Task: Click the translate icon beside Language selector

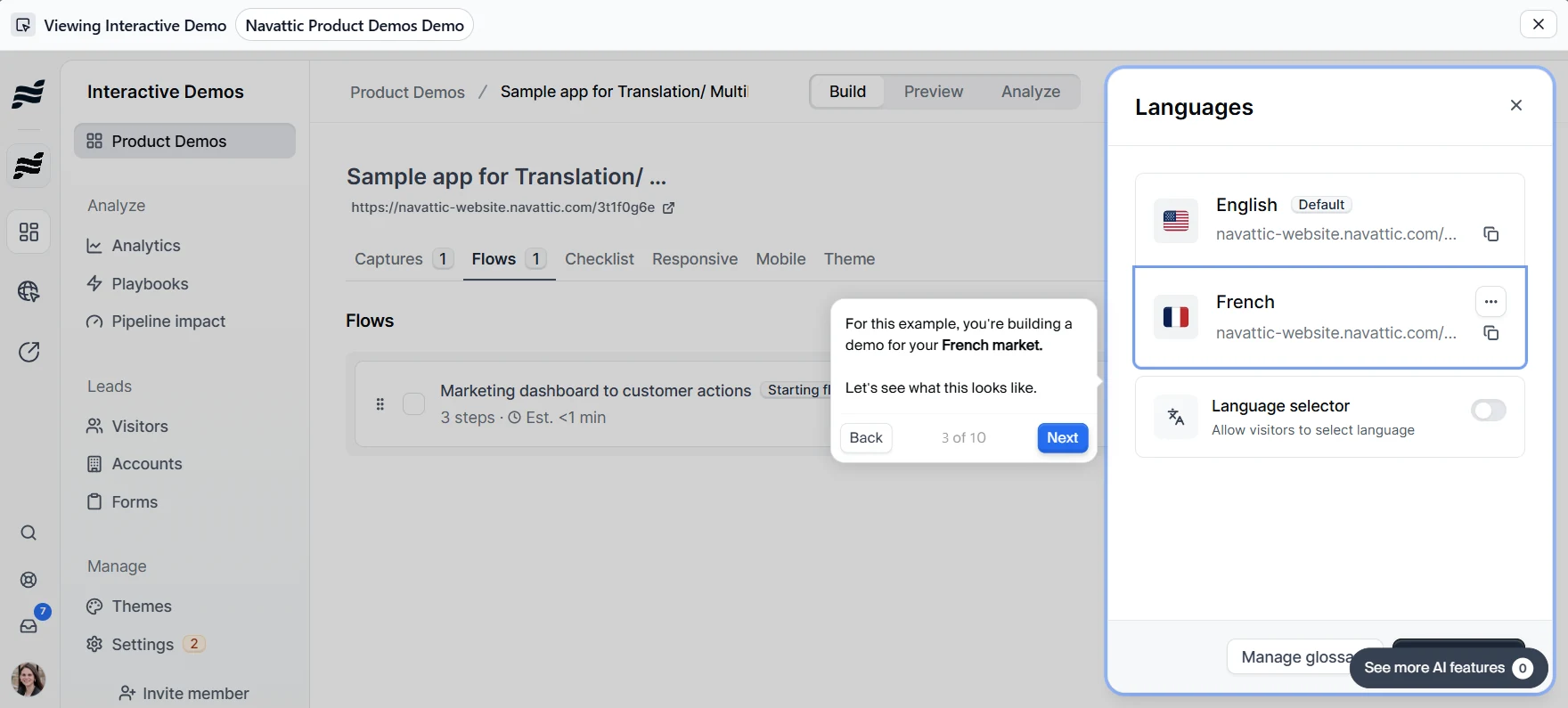Action: 1176,417
